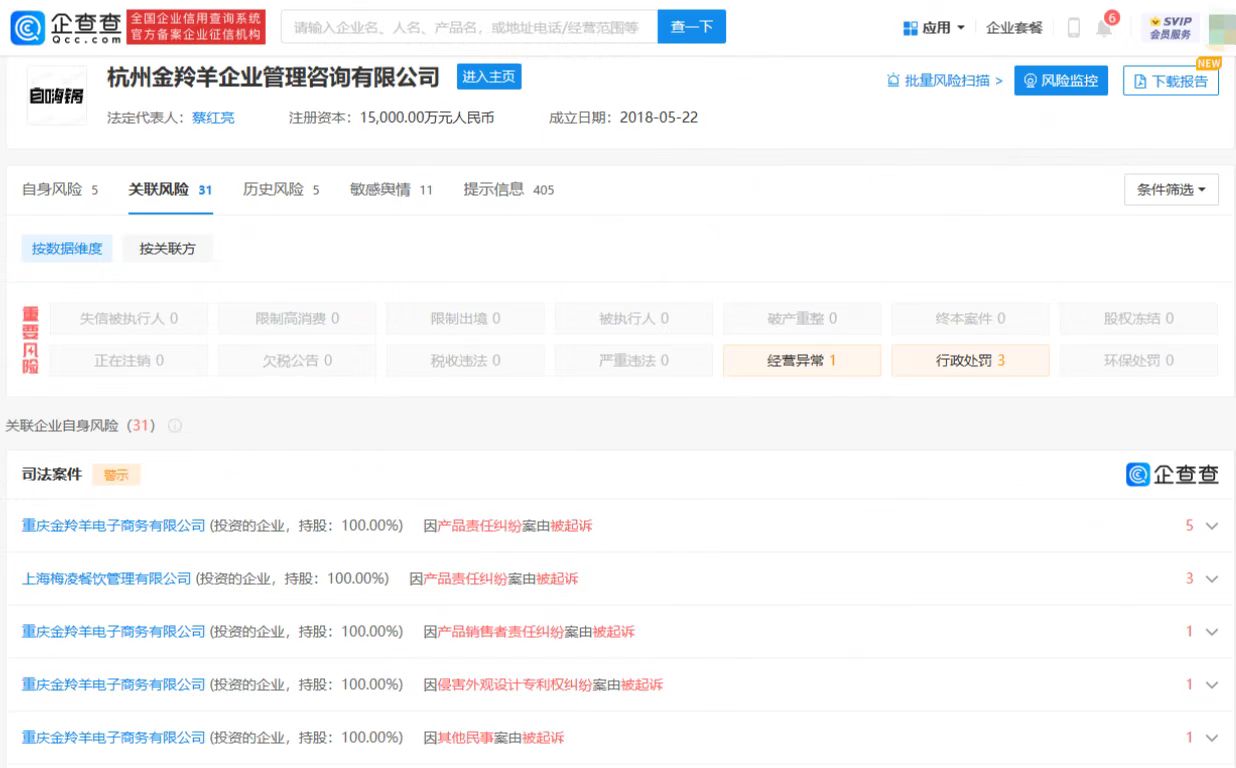Screen dimensions: 1236x768
Task: Click the user avatar thumbnail
Action: 1222,29
